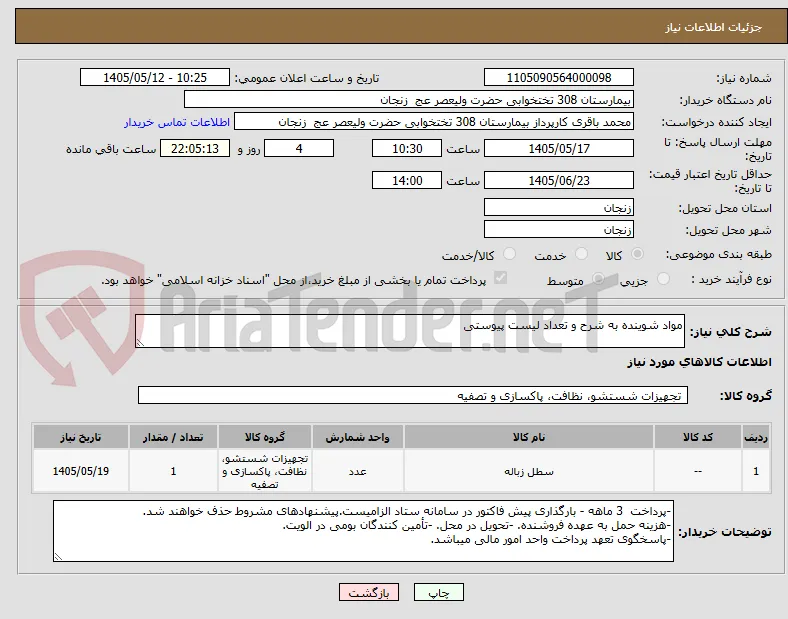The height and width of the screenshot is (619, 788).
Task: Click the جزئیات اطلاعات نیاز page title
Action: pyautogui.click(x=714, y=27)
